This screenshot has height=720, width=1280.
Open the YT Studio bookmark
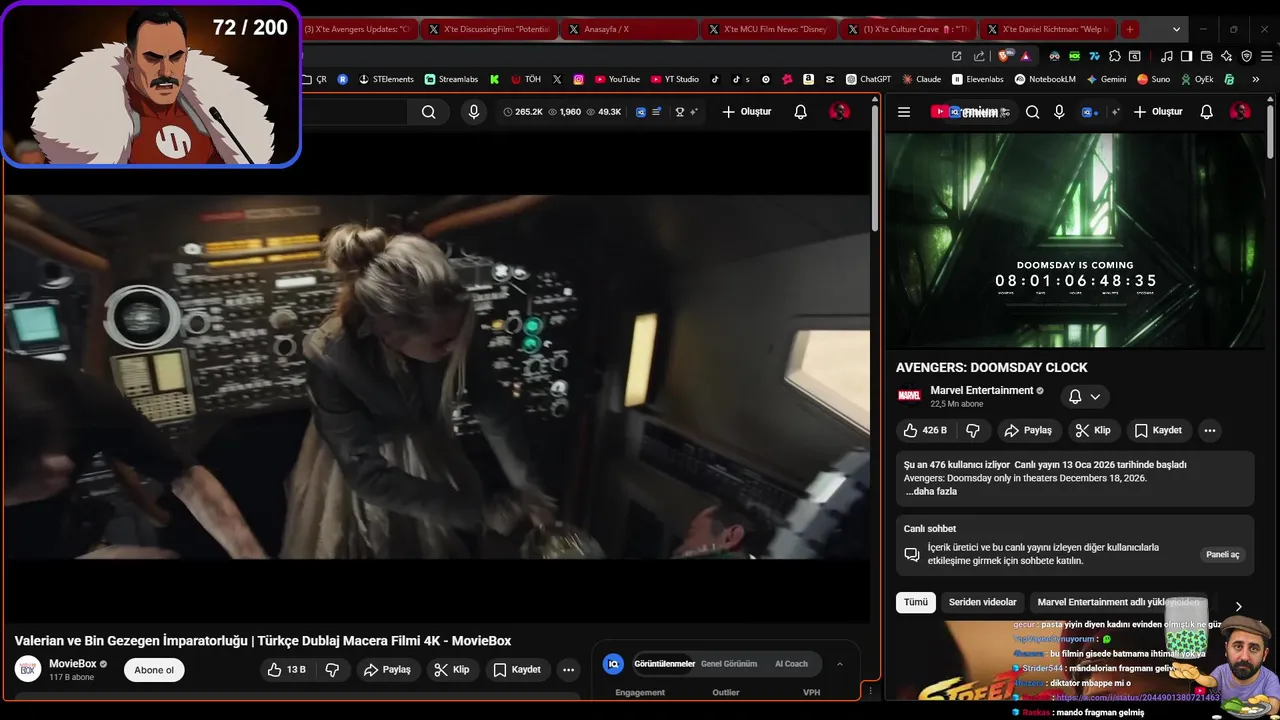coord(674,79)
